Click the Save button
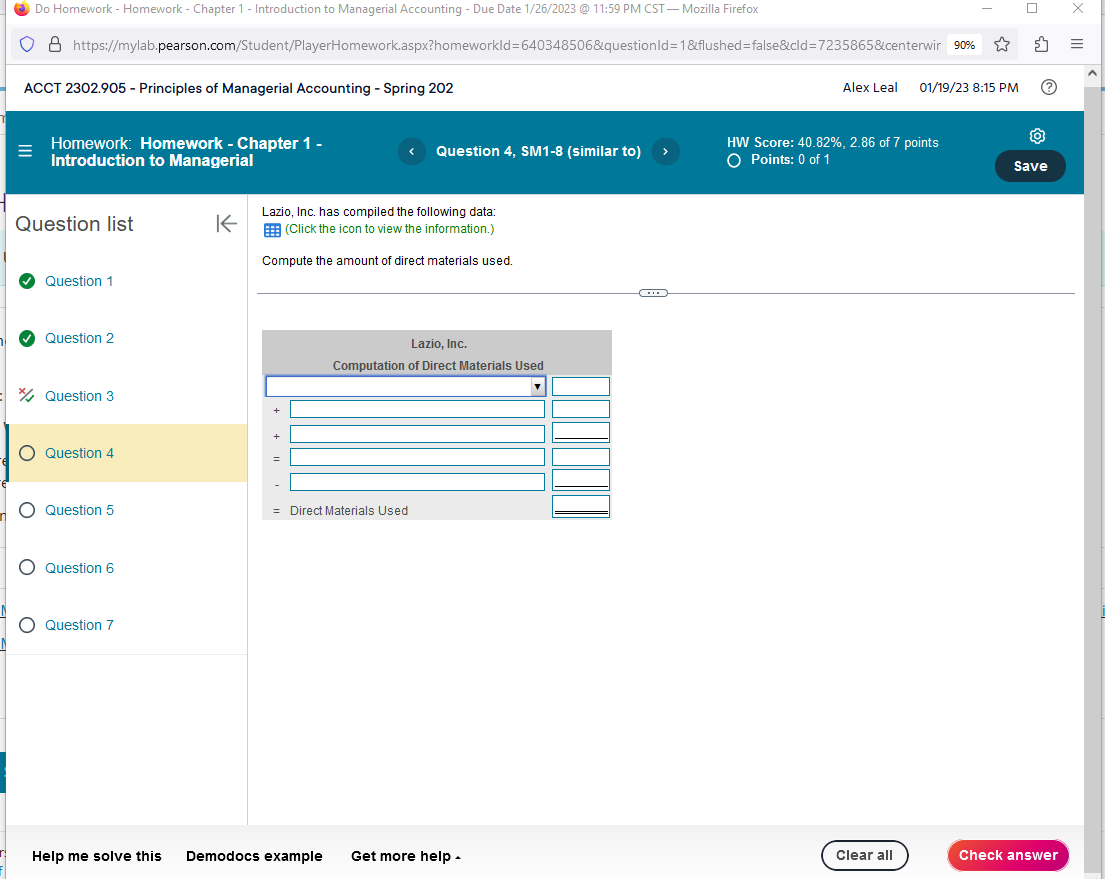1105x879 pixels. pos(1030,166)
